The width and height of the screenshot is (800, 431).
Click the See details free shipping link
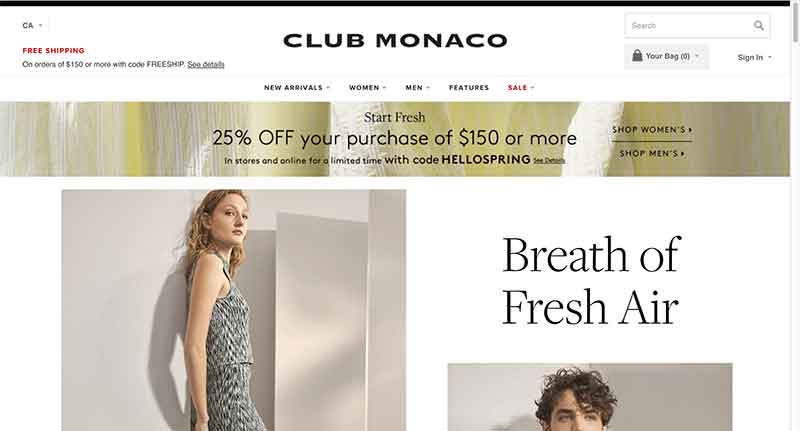pos(206,64)
